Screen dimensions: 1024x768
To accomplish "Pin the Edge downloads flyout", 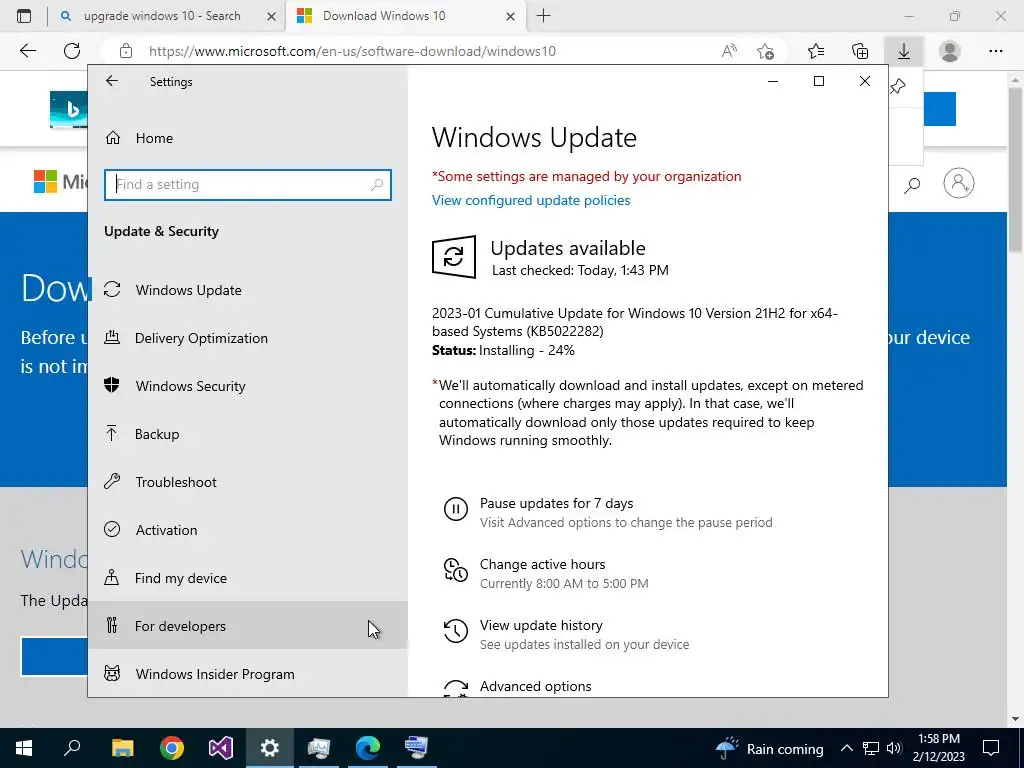I will (x=898, y=86).
